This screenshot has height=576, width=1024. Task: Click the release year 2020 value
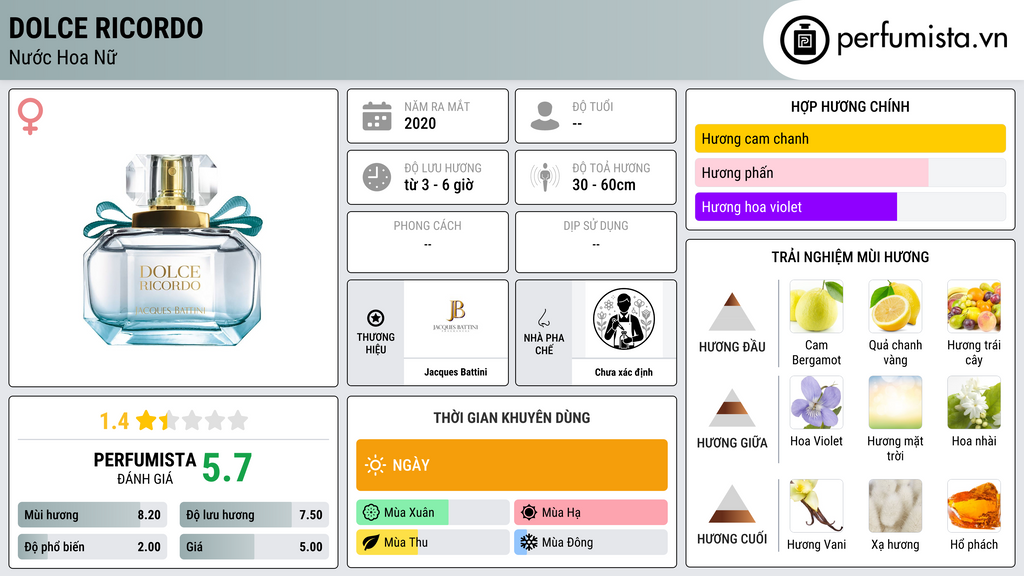(x=420, y=124)
